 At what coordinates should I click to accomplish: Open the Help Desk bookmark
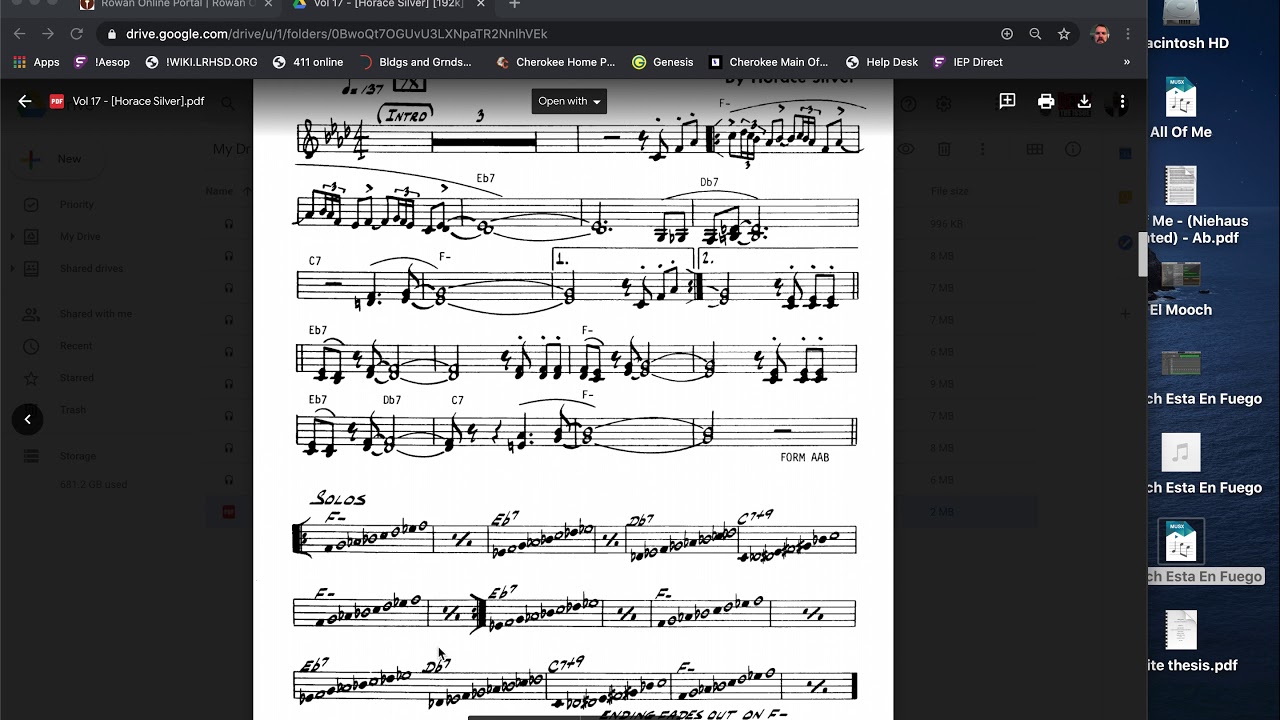(x=881, y=62)
